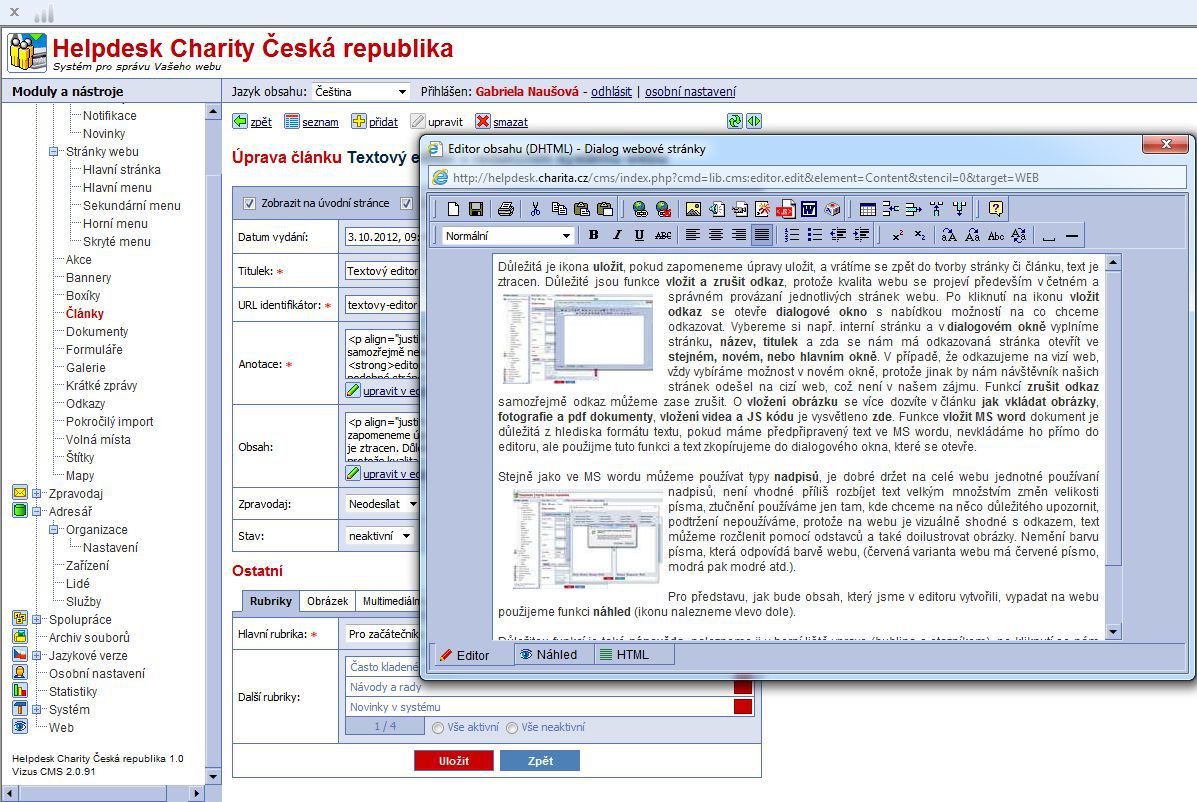Screen dimensions: 1197x802
Task: Apply superscript with the x² icon
Action: click(897, 235)
